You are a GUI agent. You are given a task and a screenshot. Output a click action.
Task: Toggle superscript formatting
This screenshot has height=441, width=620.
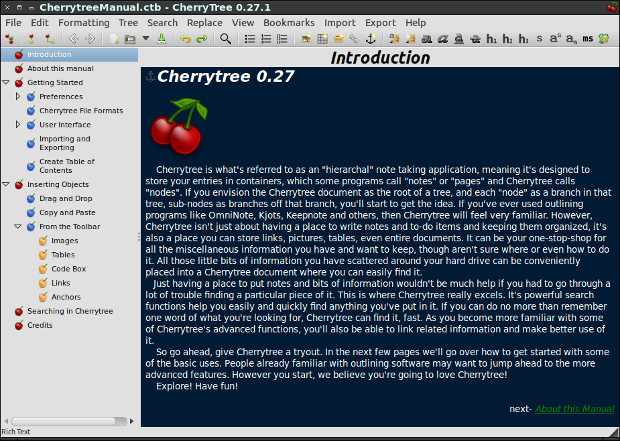555,39
